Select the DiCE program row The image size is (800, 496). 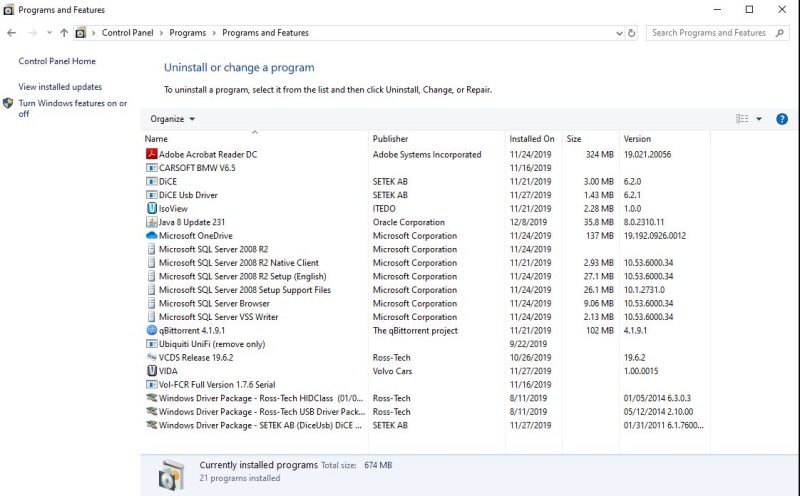point(424,181)
